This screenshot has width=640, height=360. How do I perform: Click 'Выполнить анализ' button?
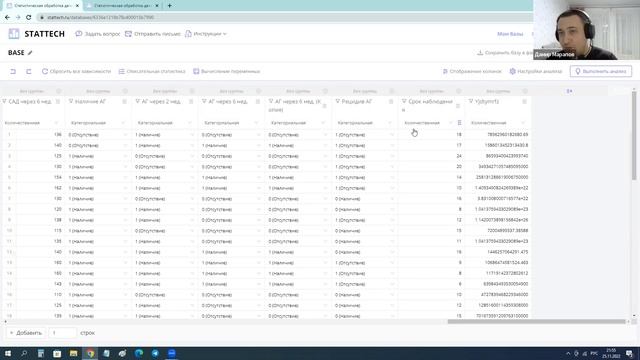(x=601, y=71)
